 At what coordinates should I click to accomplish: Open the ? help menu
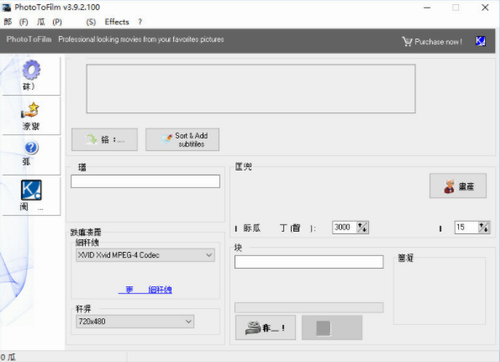point(140,22)
